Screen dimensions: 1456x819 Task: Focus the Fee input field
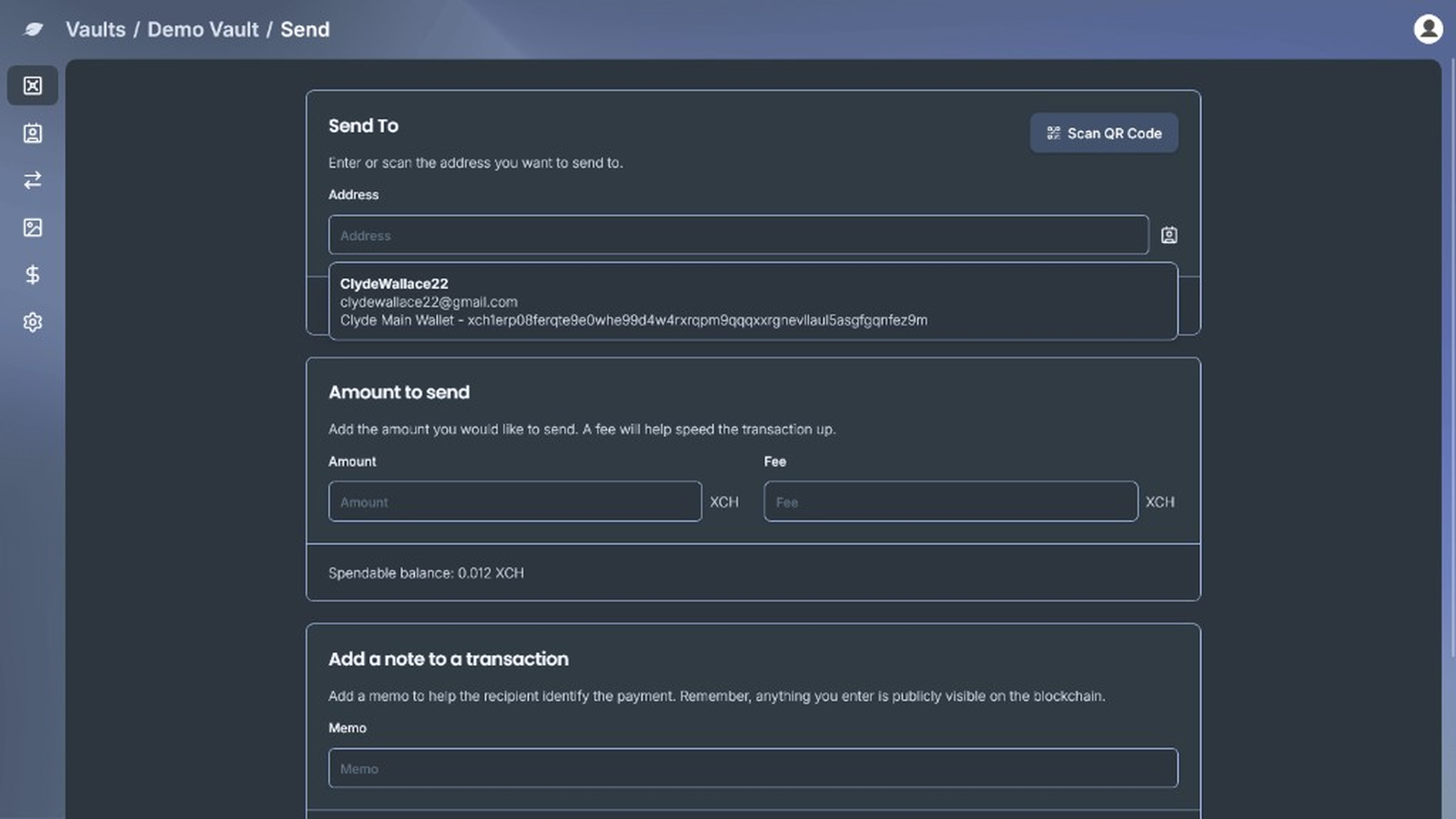(951, 501)
